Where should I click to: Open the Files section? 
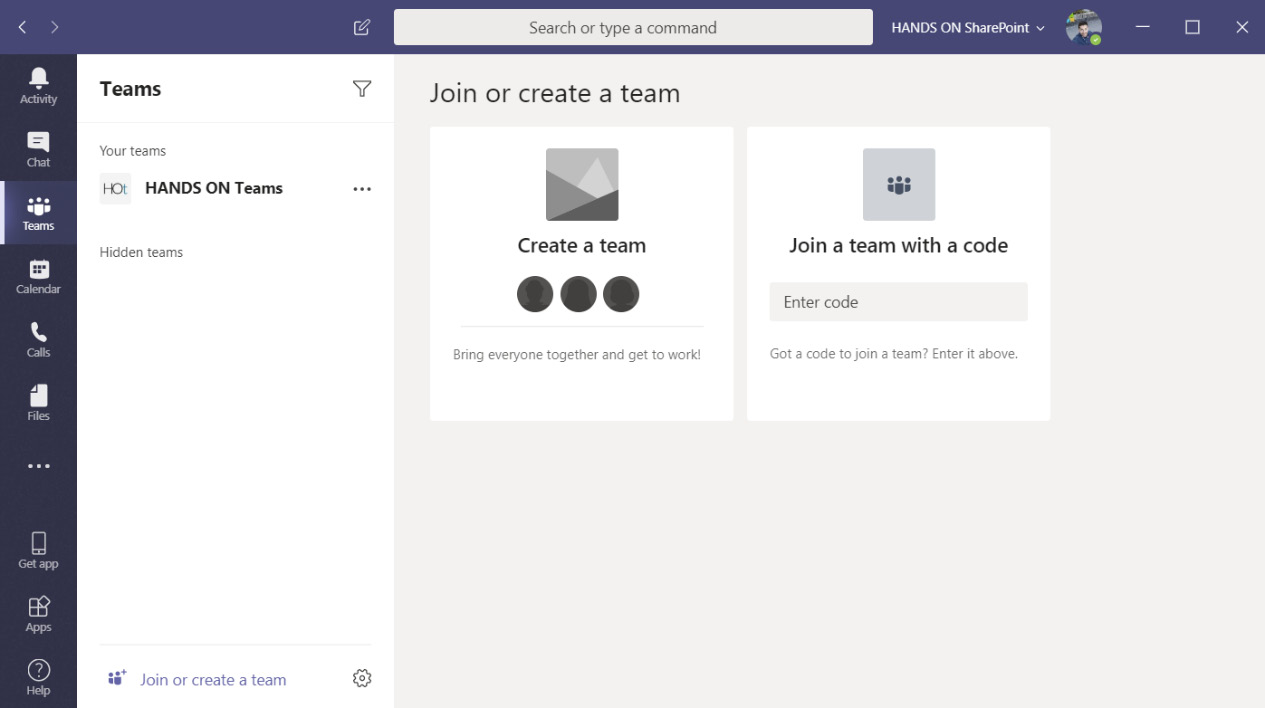(x=38, y=400)
